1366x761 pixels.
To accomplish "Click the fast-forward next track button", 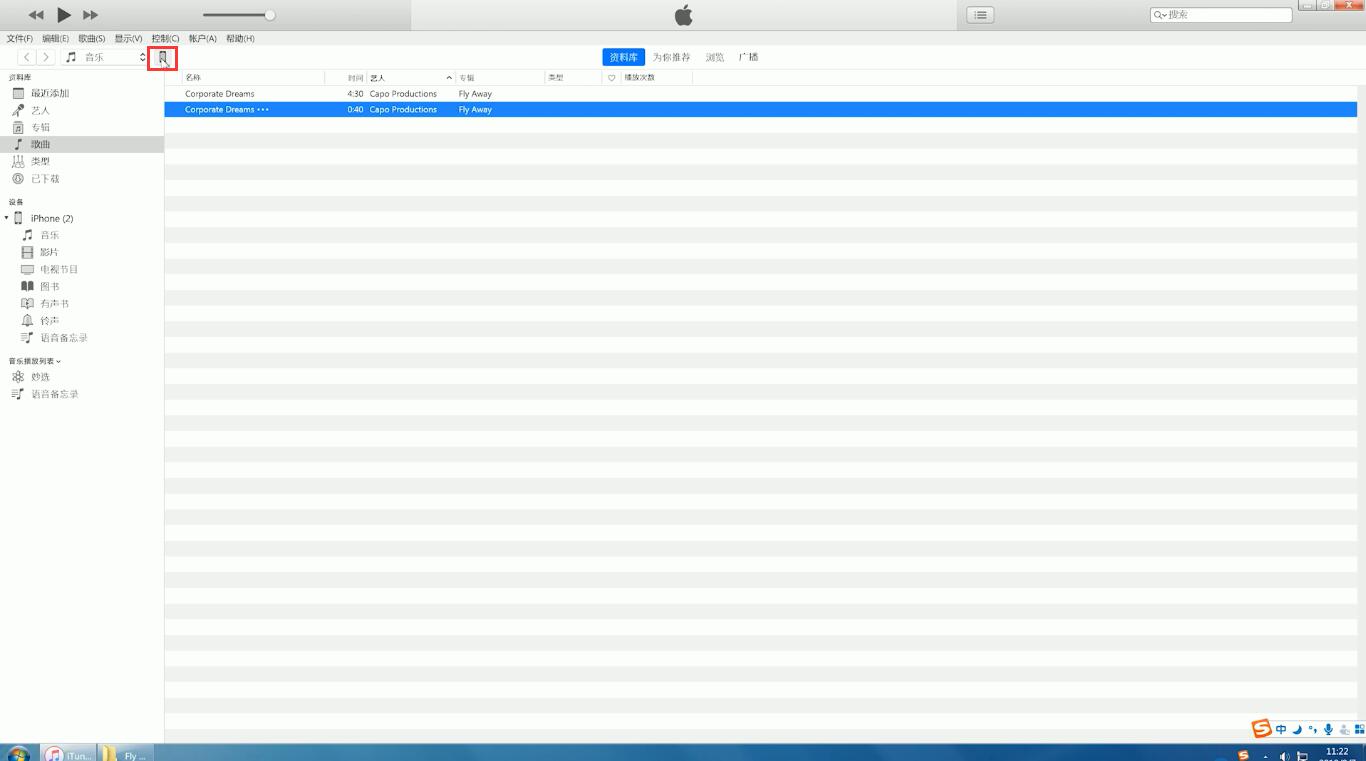I will 90,15.
